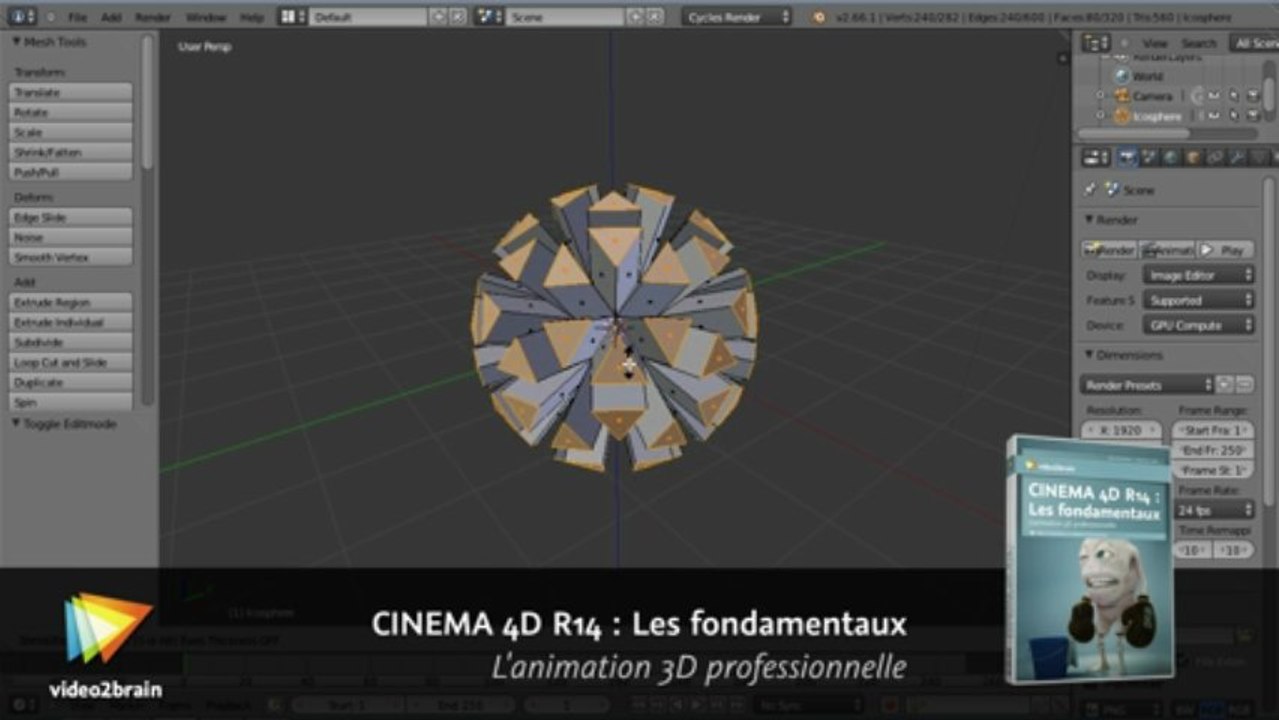
Task: Add a new screen layout with plus icon
Action: 438,17
